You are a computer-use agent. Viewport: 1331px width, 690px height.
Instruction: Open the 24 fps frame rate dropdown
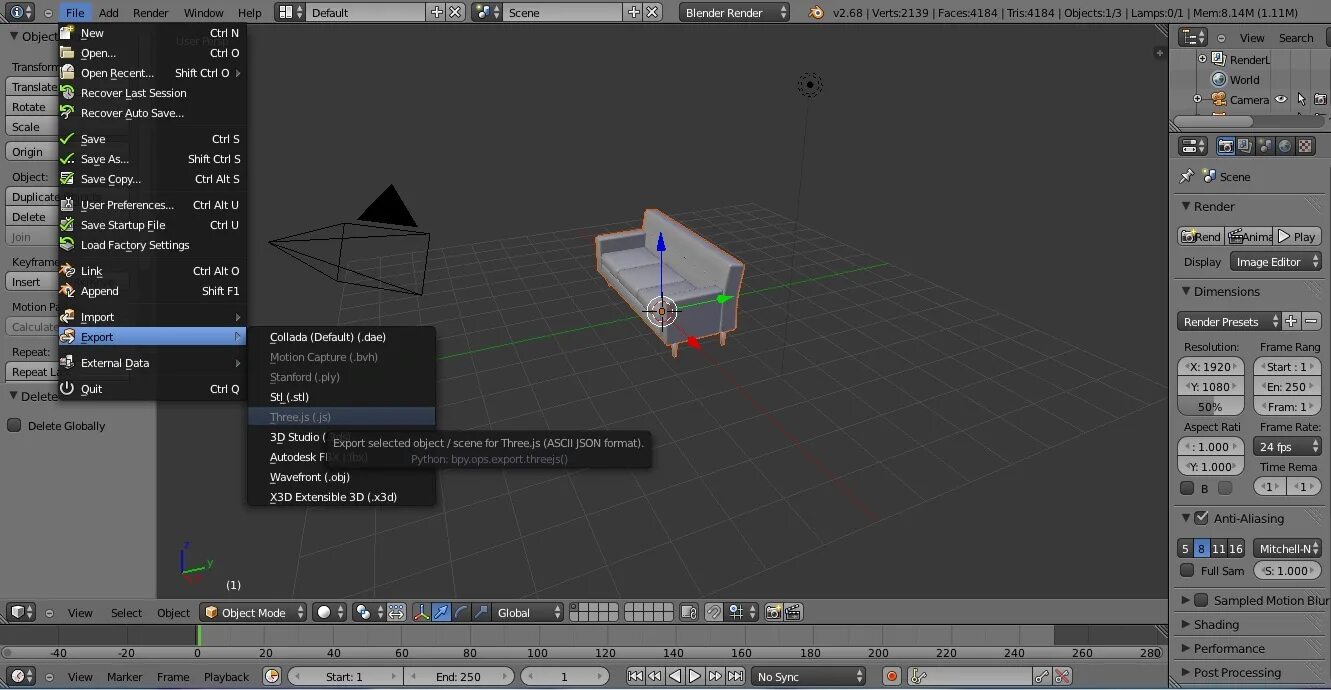click(x=1287, y=447)
